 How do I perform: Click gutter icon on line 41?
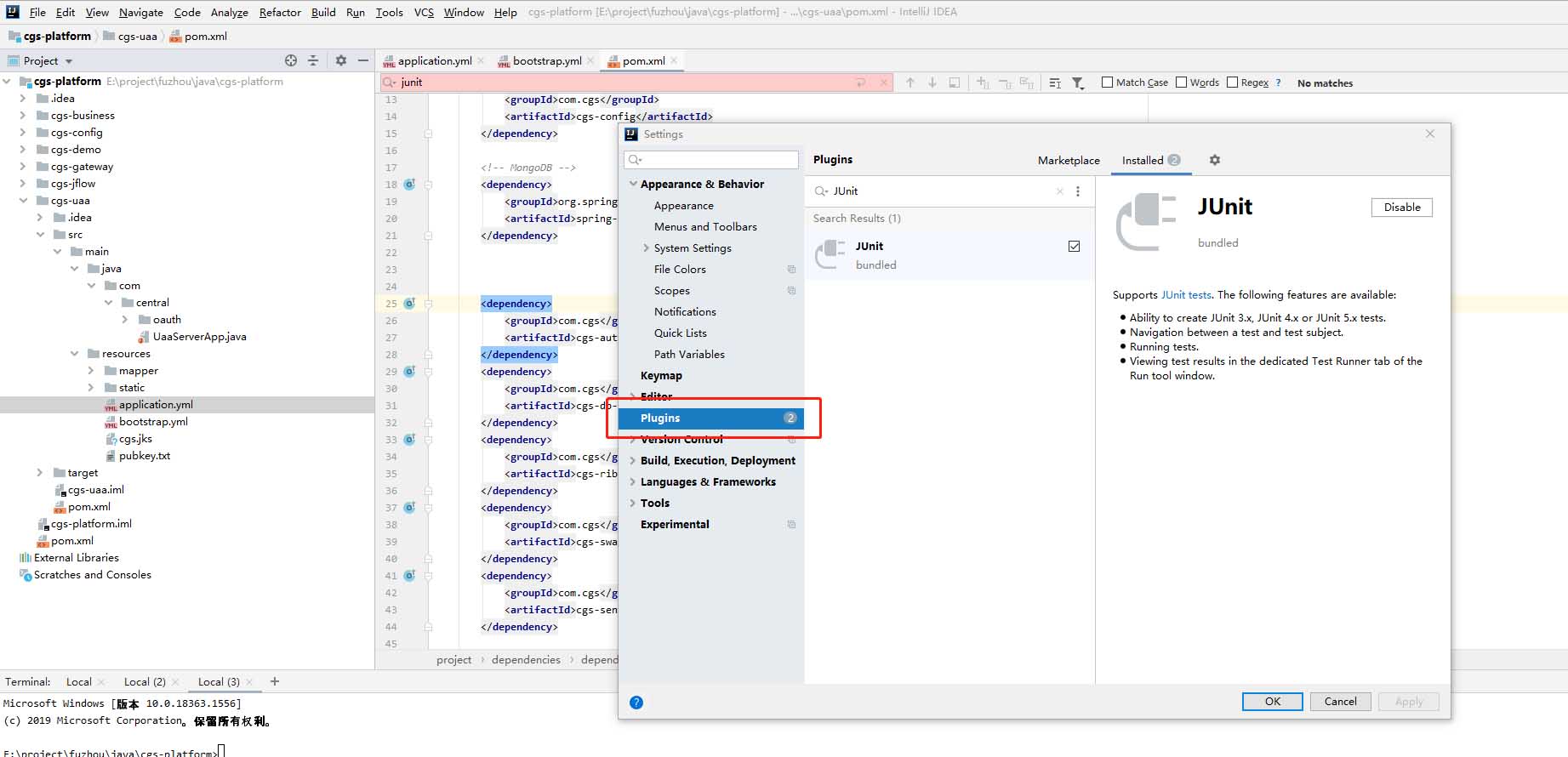(409, 576)
